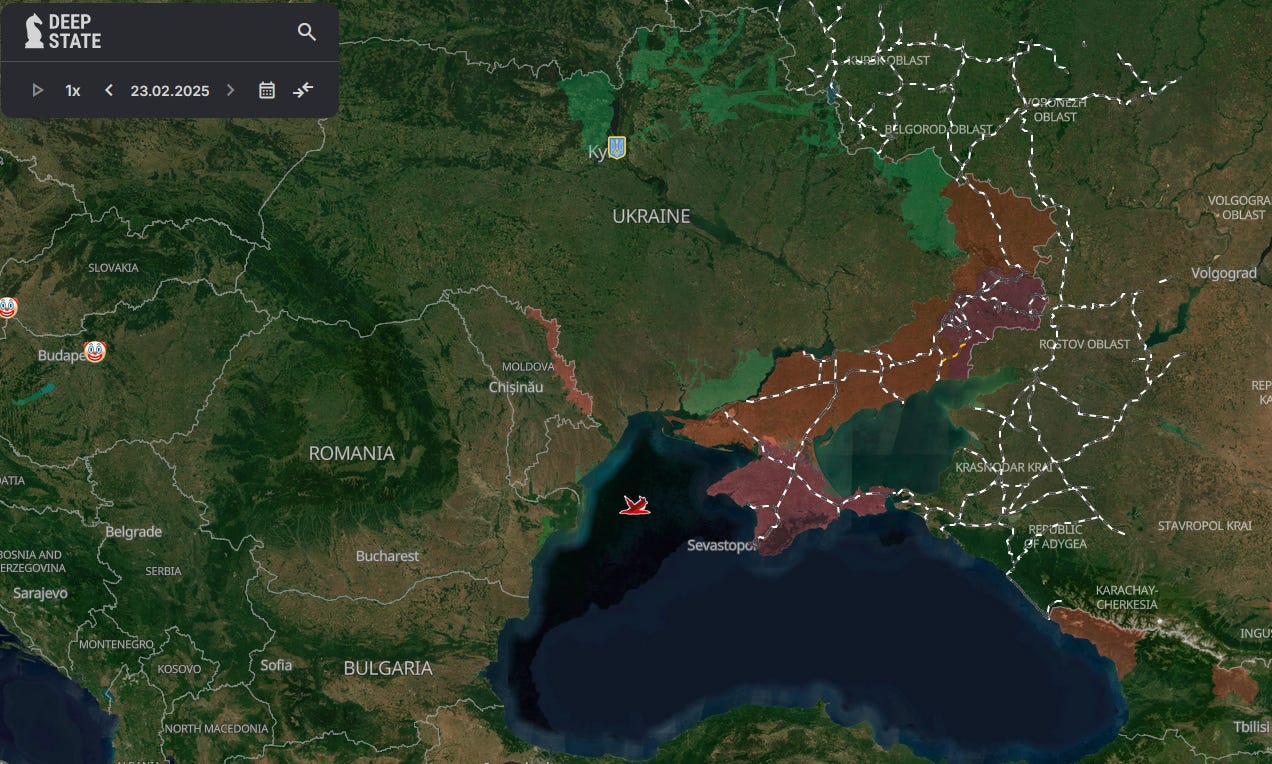1272x764 pixels.
Task: Click the STAVROPOL KRAI label
Action: pyautogui.click(x=1204, y=525)
